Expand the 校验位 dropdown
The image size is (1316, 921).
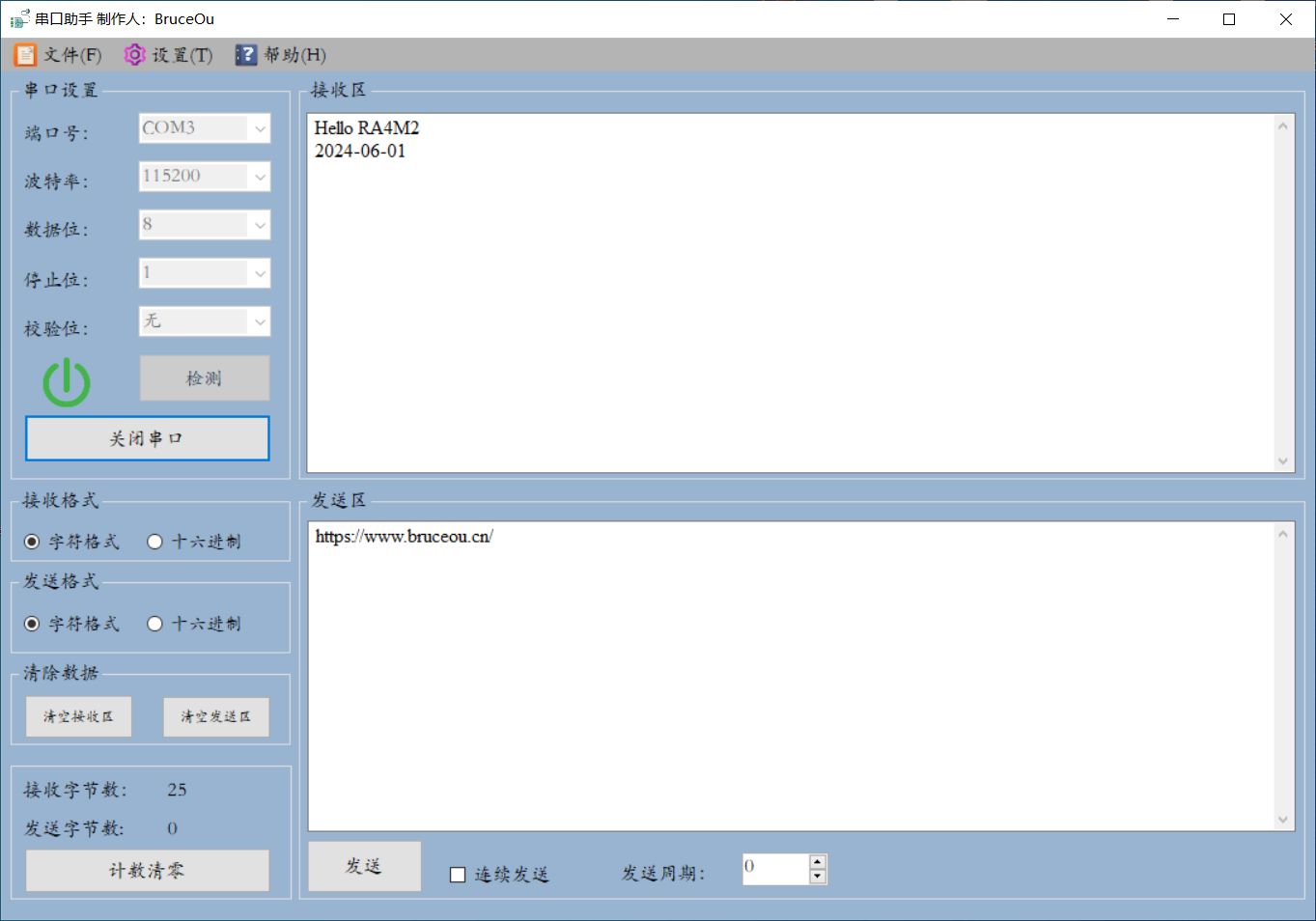point(260,321)
